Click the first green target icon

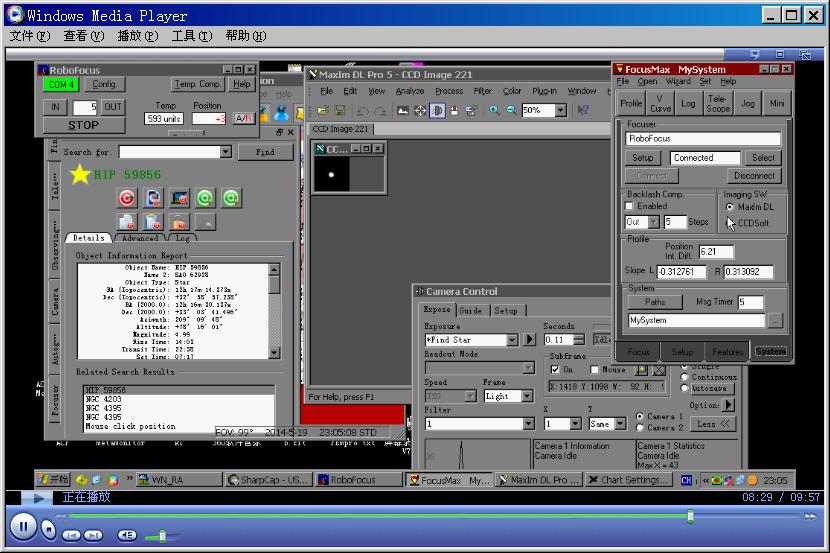pos(205,198)
